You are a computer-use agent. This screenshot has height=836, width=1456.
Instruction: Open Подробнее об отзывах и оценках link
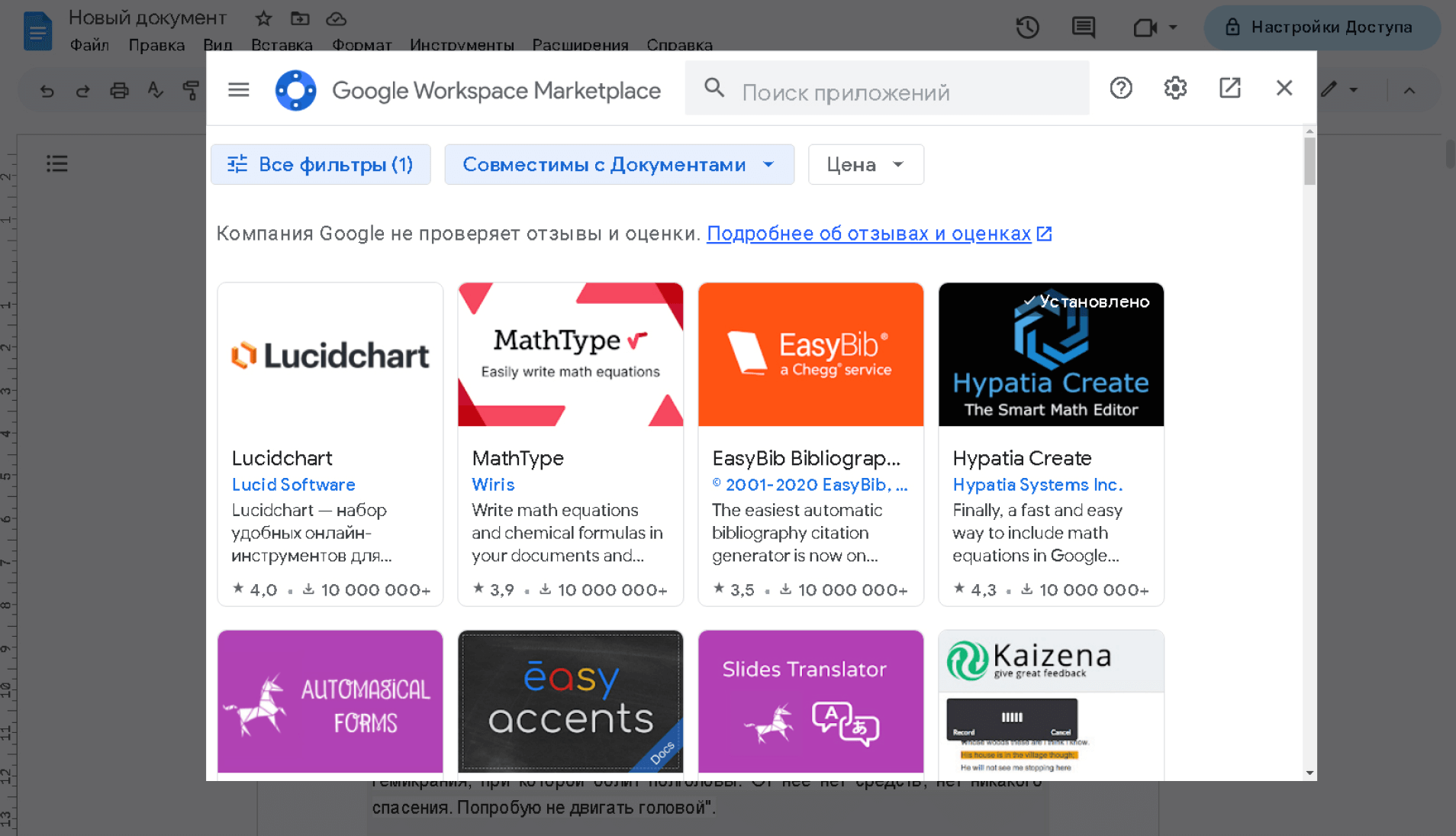pos(868,234)
